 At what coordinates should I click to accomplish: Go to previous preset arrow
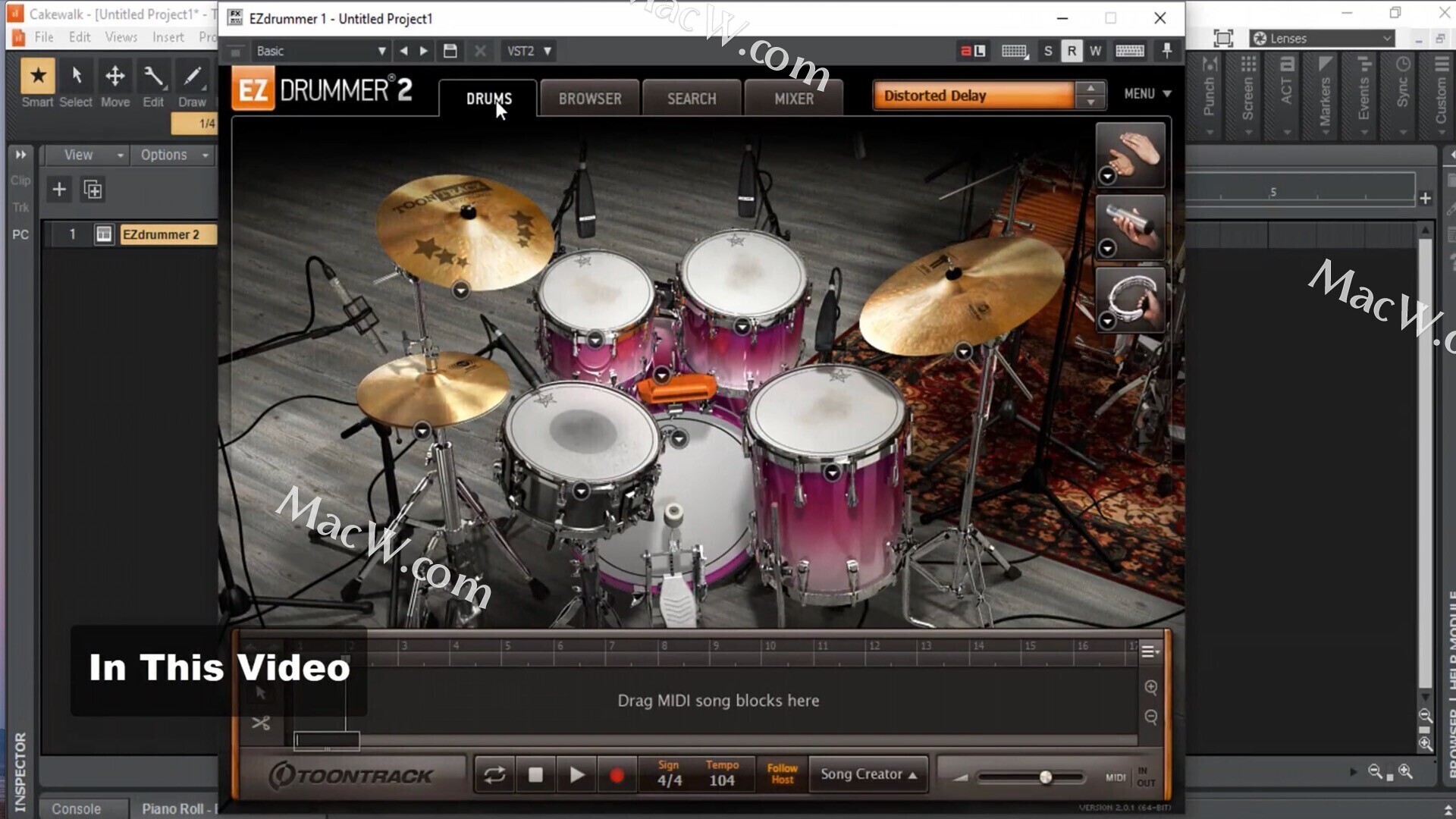(403, 51)
